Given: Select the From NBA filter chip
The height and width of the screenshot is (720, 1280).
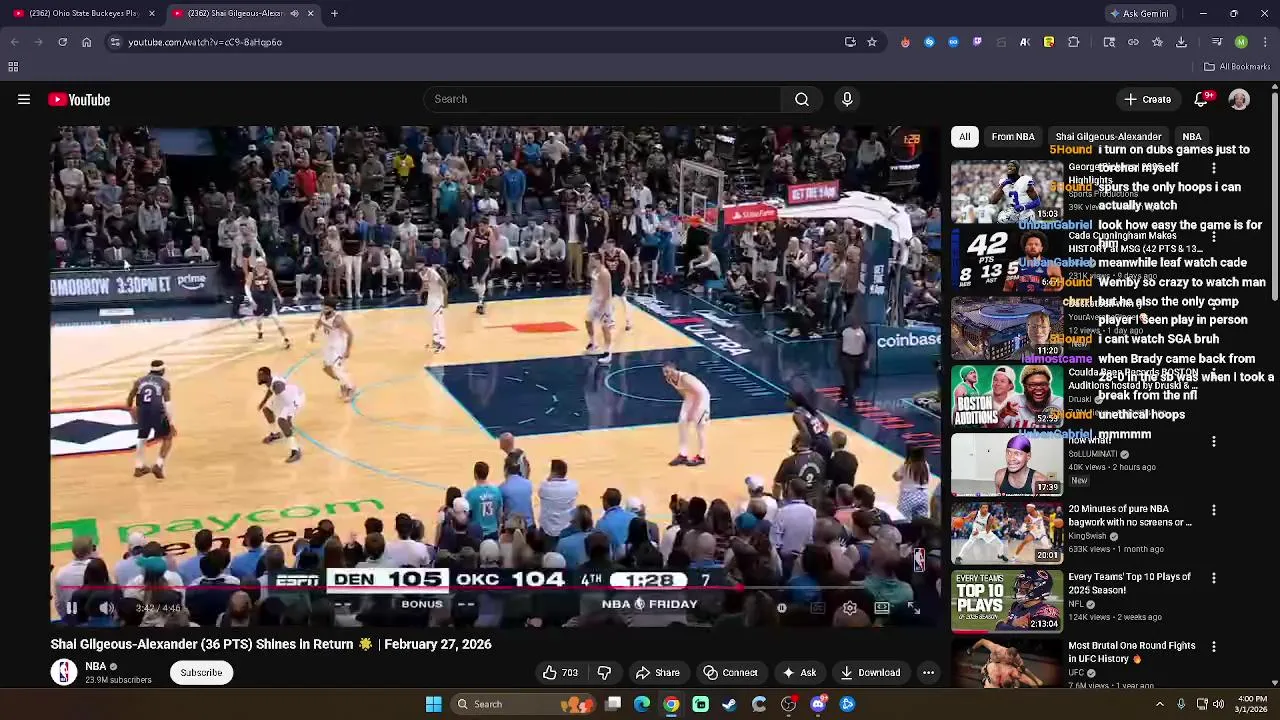Looking at the screenshot, I should (1013, 137).
